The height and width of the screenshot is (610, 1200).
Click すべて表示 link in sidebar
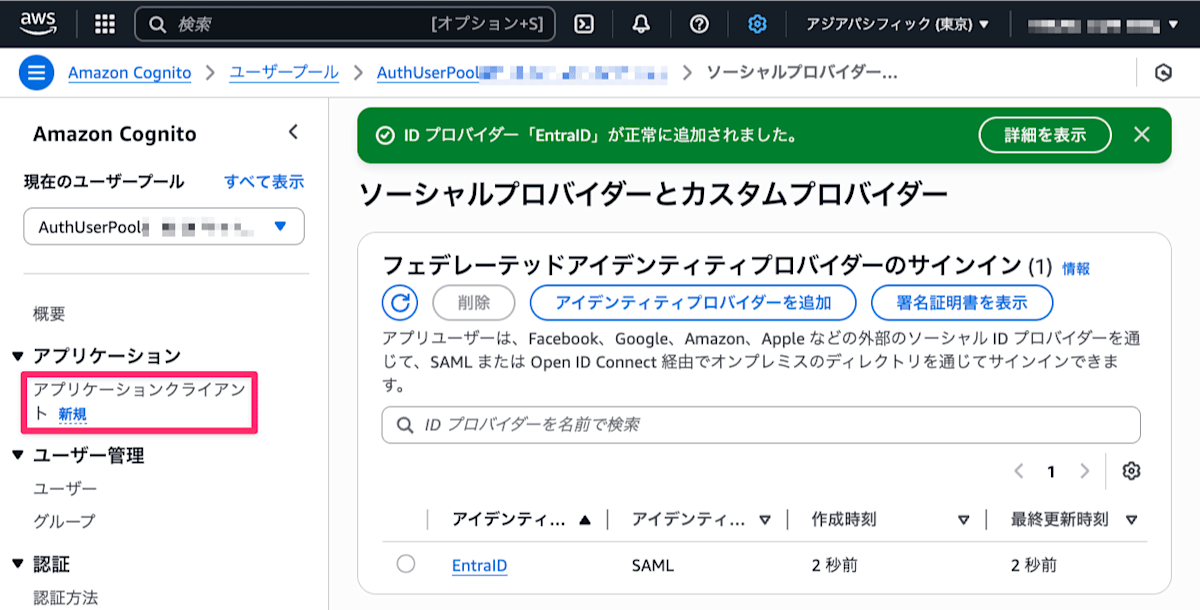(x=264, y=182)
